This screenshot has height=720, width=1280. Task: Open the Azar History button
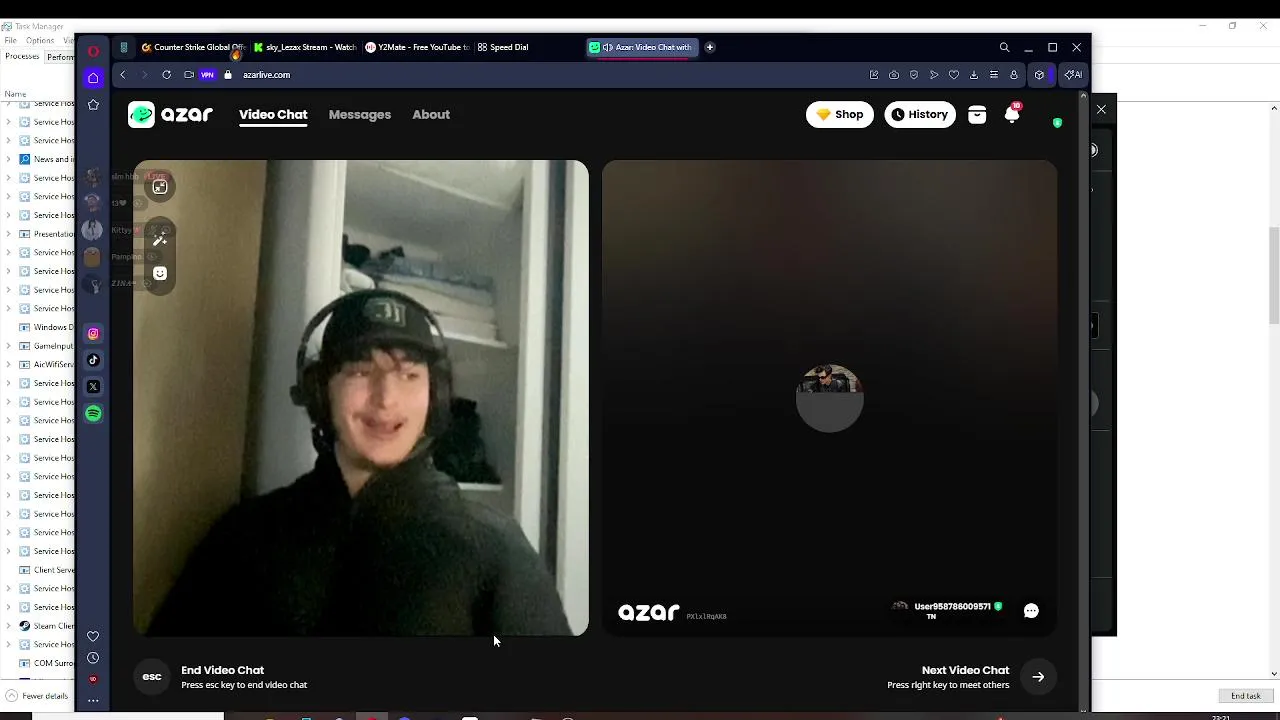pyautogui.click(x=920, y=114)
